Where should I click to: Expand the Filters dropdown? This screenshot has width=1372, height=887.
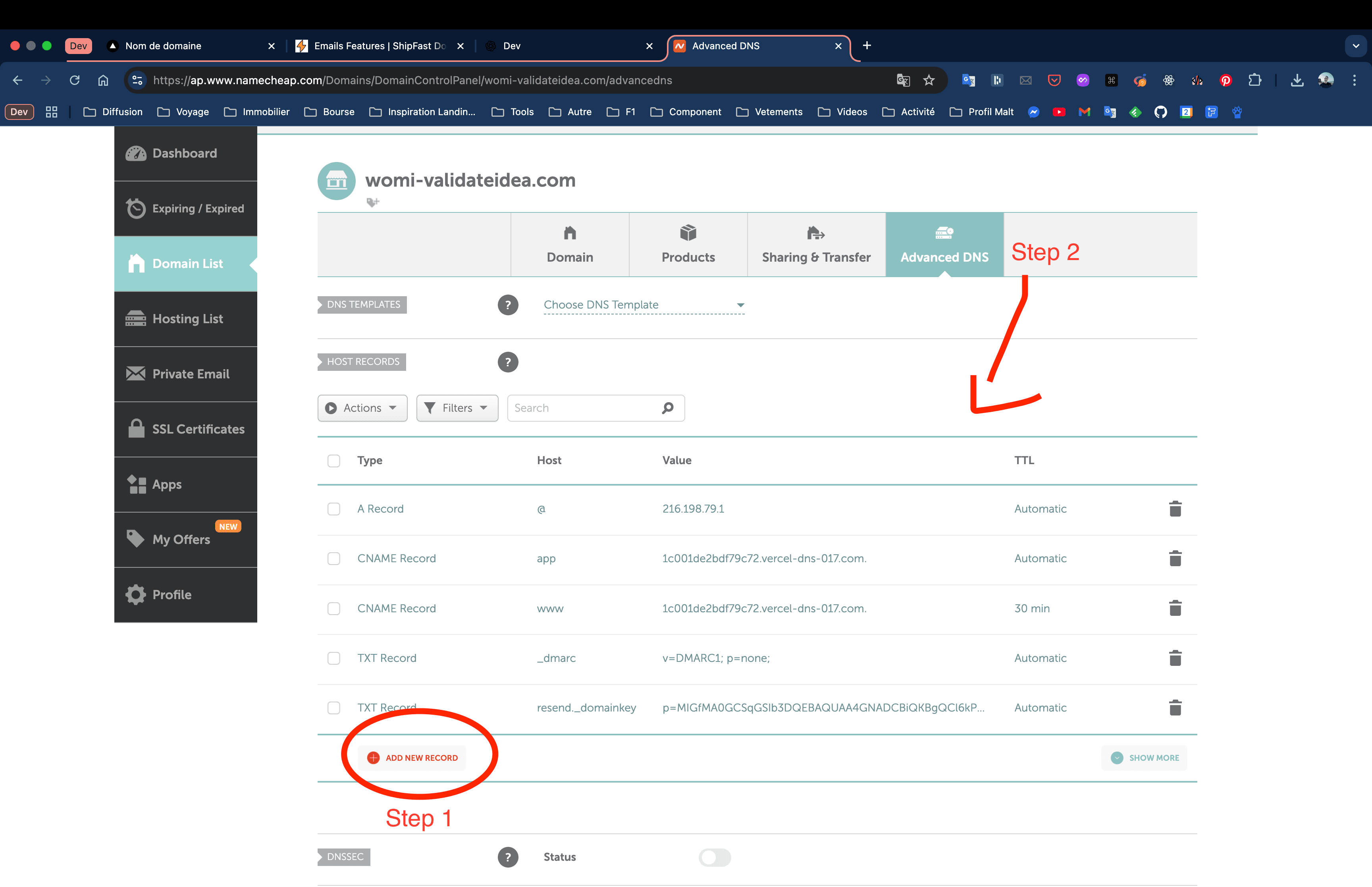(x=457, y=408)
